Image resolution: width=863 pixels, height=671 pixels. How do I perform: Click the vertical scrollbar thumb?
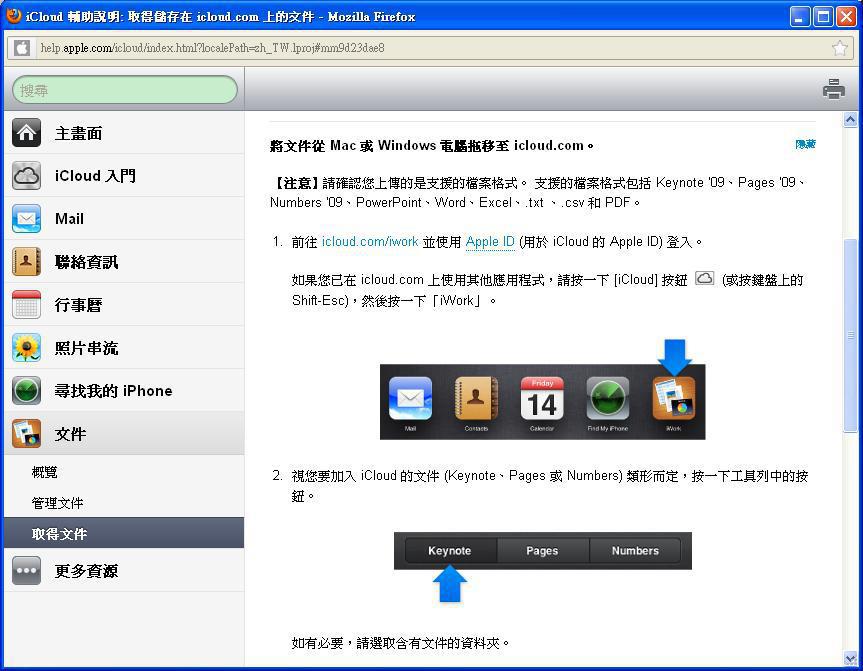point(850,335)
